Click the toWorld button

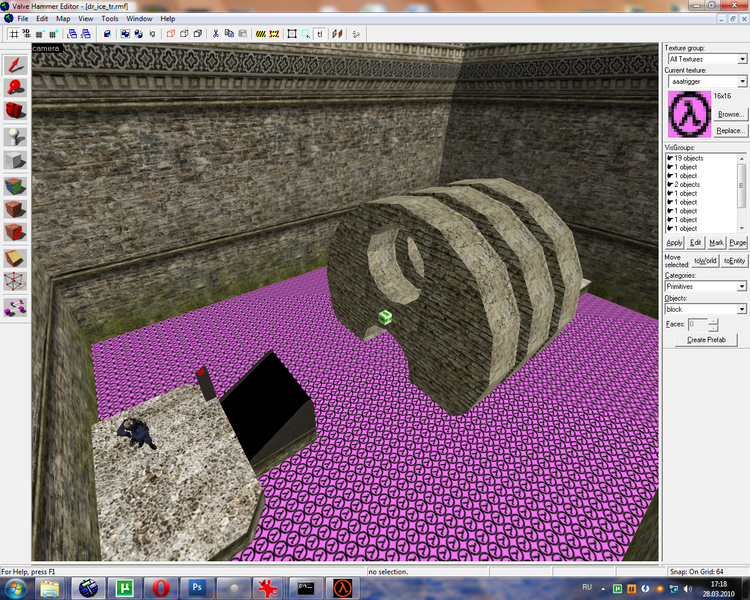(x=706, y=261)
